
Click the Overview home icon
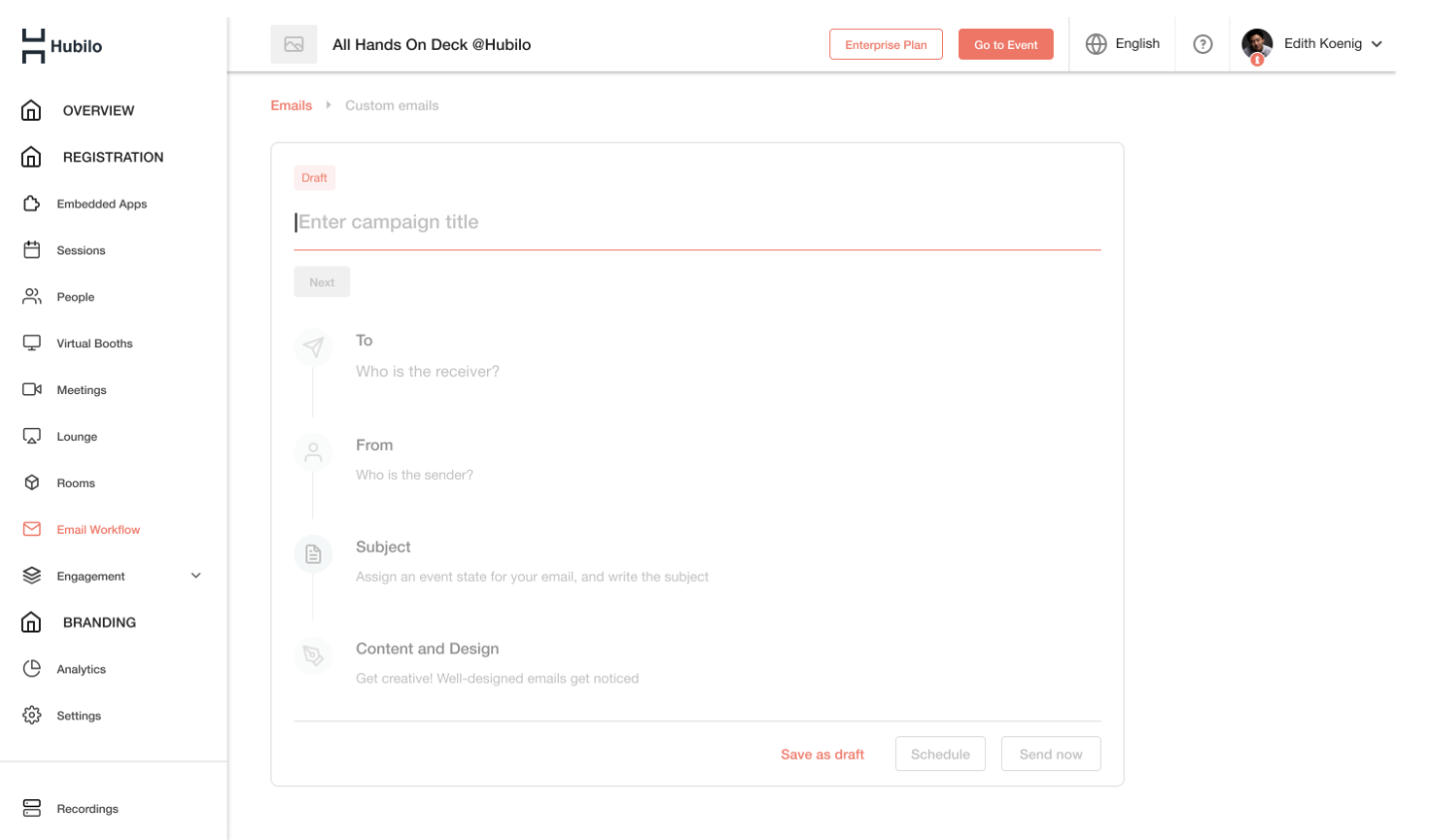point(31,110)
